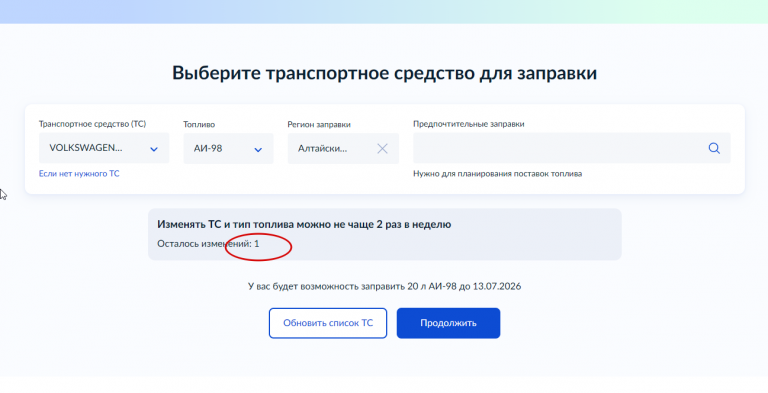Click the Обновить список ТС button
Viewport: 768px width, 393px height.
pyautogui.click(x=328, y=323)
